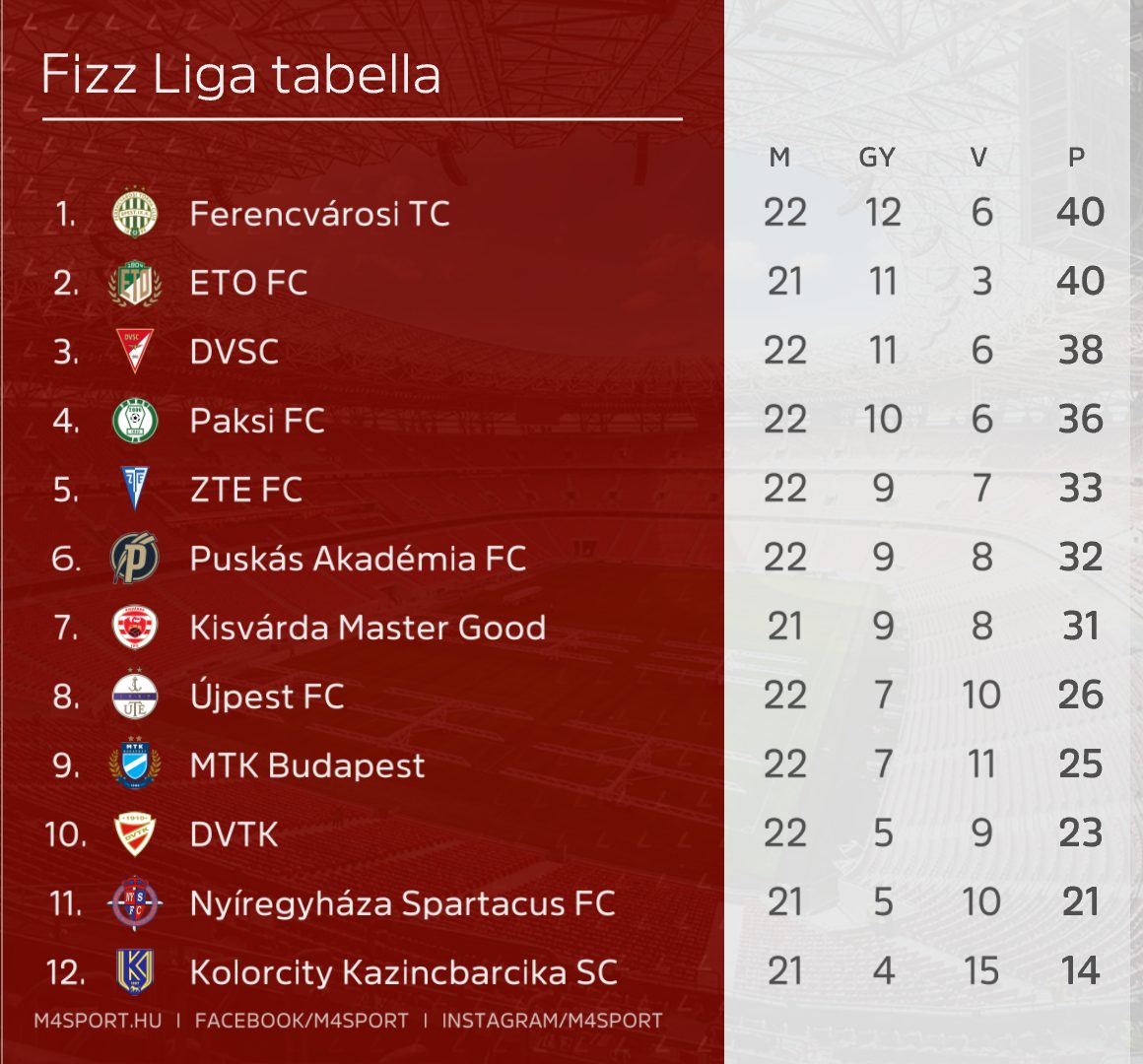
Task: Click the P points column header
Action: [x=1077, y=157]
